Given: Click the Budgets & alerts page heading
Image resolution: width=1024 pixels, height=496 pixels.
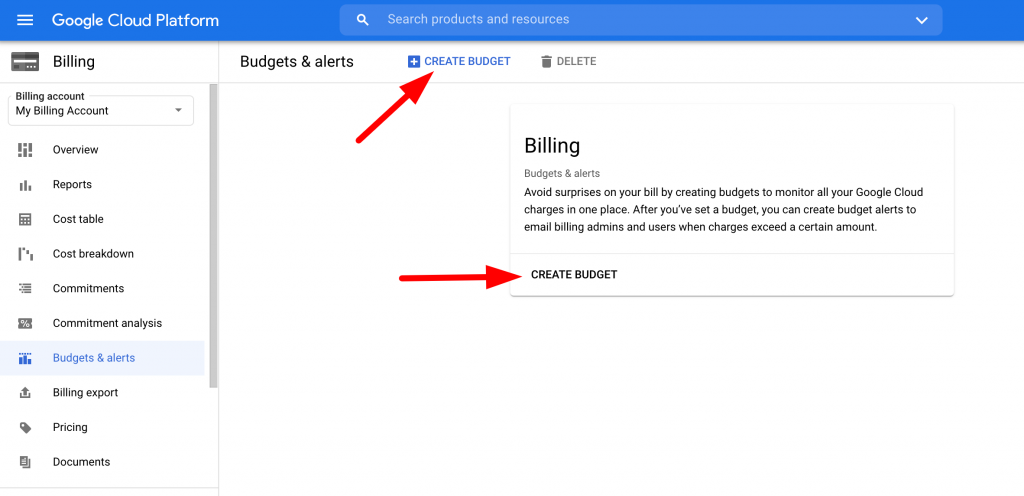Looking at the screenshot, I should (x=297, y=62).
